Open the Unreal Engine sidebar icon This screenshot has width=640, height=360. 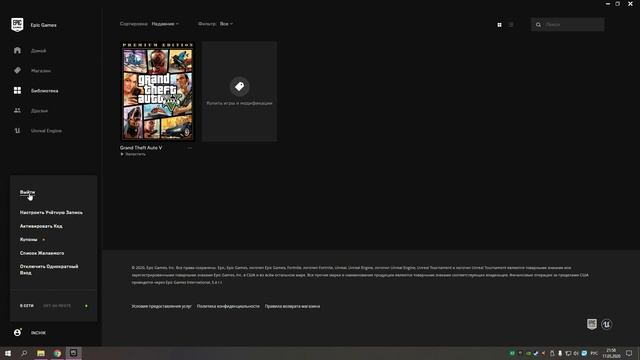tap(17, 131)
